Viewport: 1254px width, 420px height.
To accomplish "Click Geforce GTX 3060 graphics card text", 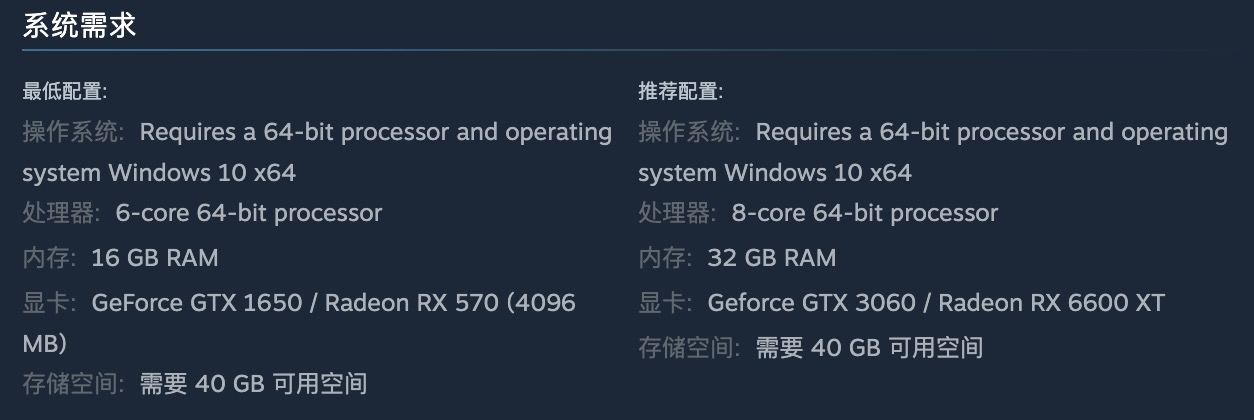I will pyautogui.click(x=813, y=303).
